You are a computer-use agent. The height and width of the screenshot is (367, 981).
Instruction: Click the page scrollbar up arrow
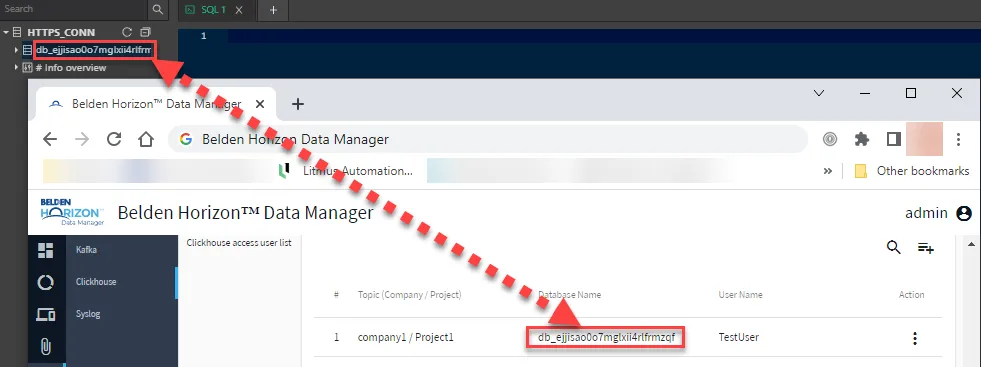(970, 244)
